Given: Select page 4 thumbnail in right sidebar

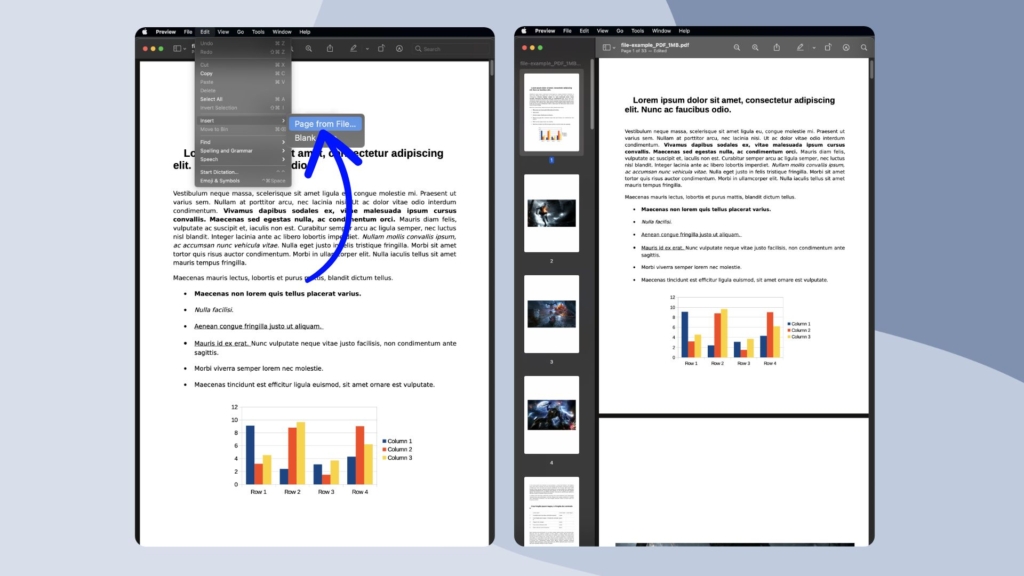Looking at the screenshot, I should click(x=551, y=415).
